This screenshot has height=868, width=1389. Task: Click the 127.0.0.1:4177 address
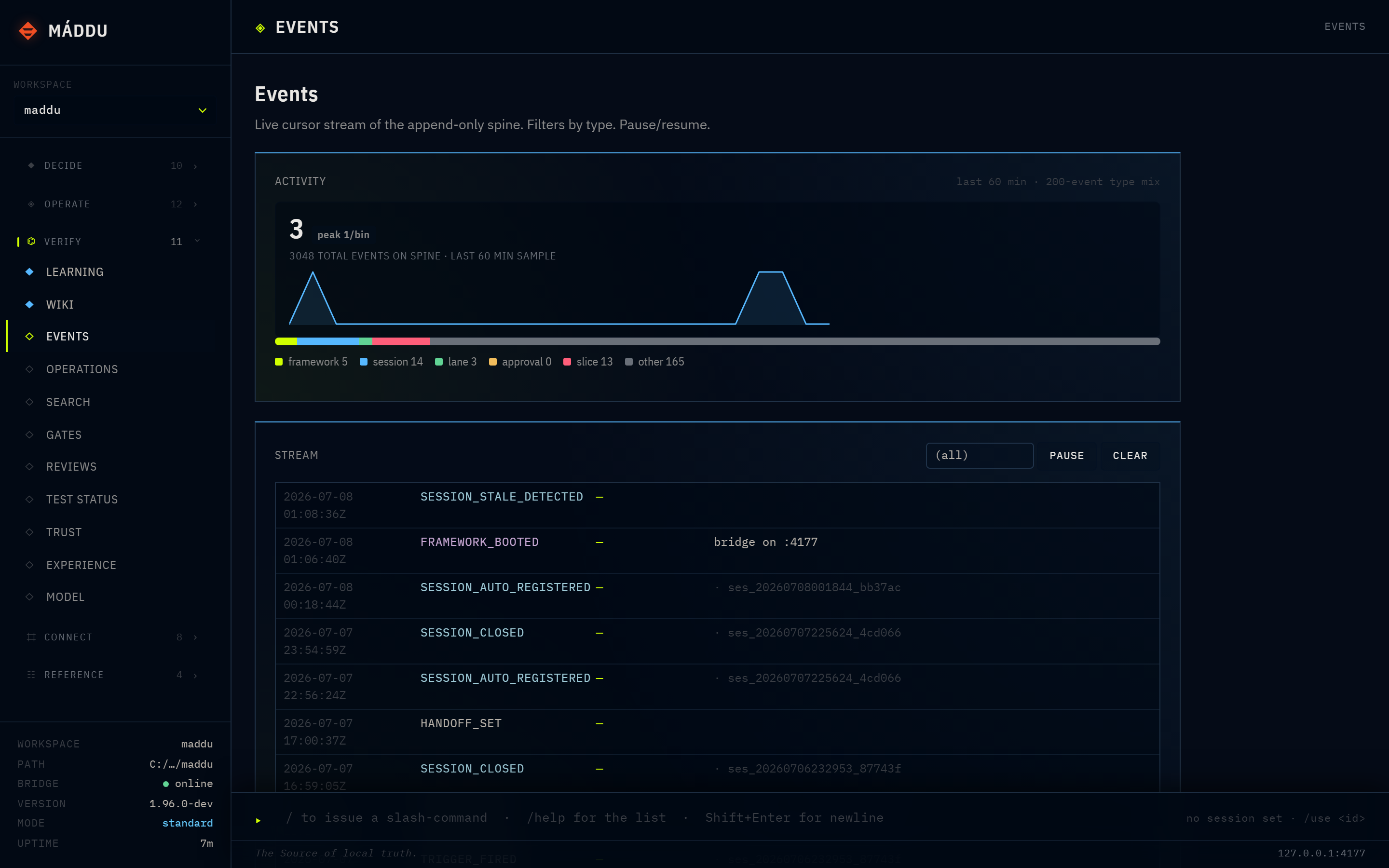pyautogui.click(x=1321, y=853)
